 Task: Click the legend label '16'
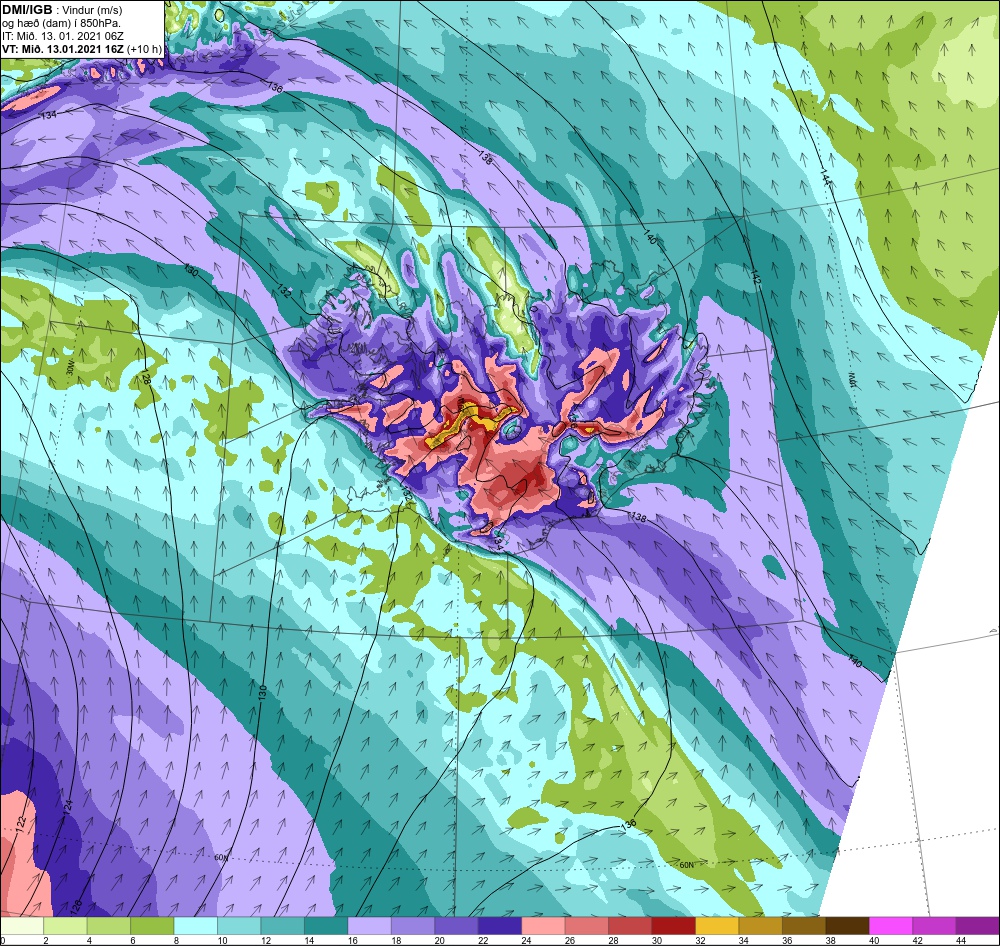point(353,940)
